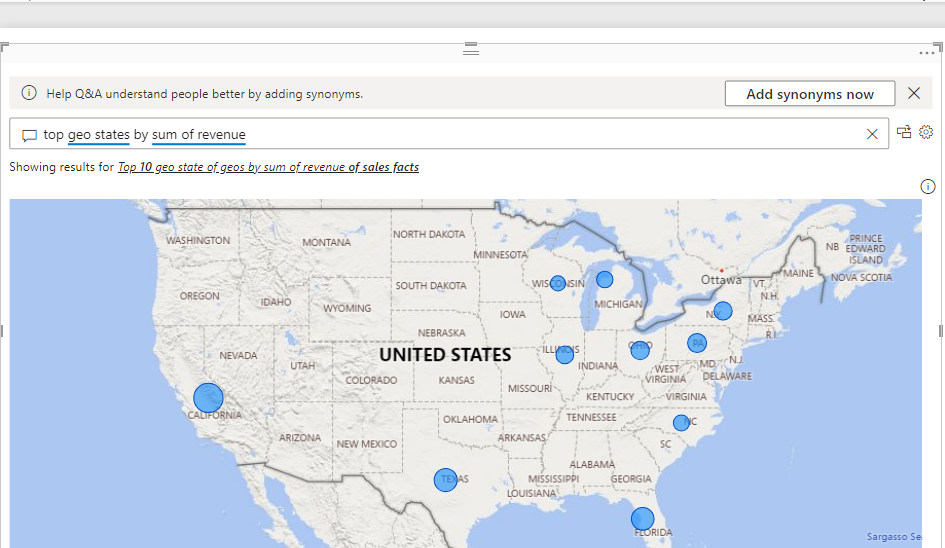The width and height of the screenshot is (945, 548).
Task: Click the NOVA SCOTIA label
Action: point(861,277)
